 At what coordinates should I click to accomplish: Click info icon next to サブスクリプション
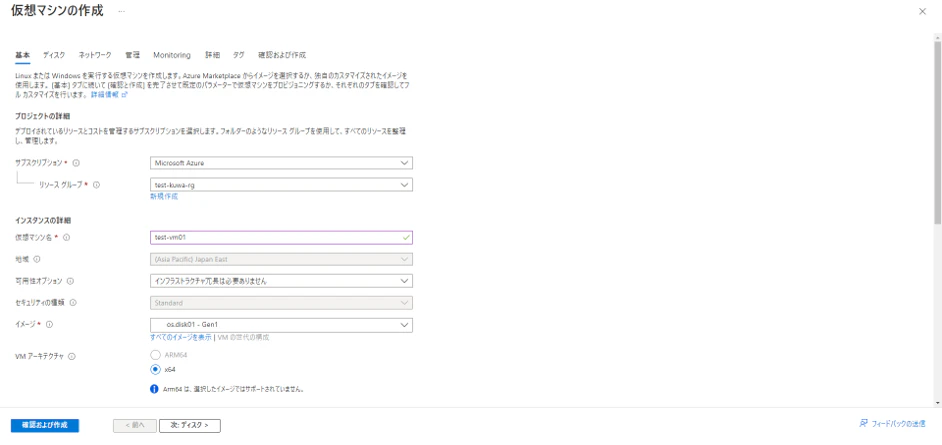pos(77,163)
